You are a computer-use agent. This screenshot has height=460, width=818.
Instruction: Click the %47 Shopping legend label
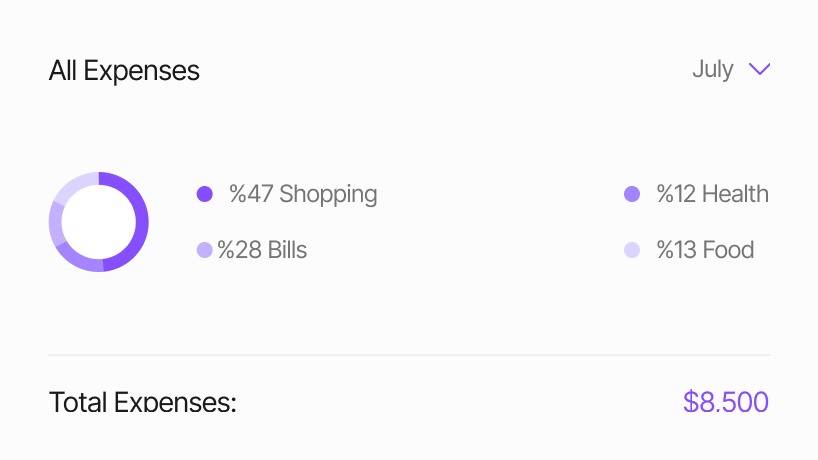pos(303,194)
